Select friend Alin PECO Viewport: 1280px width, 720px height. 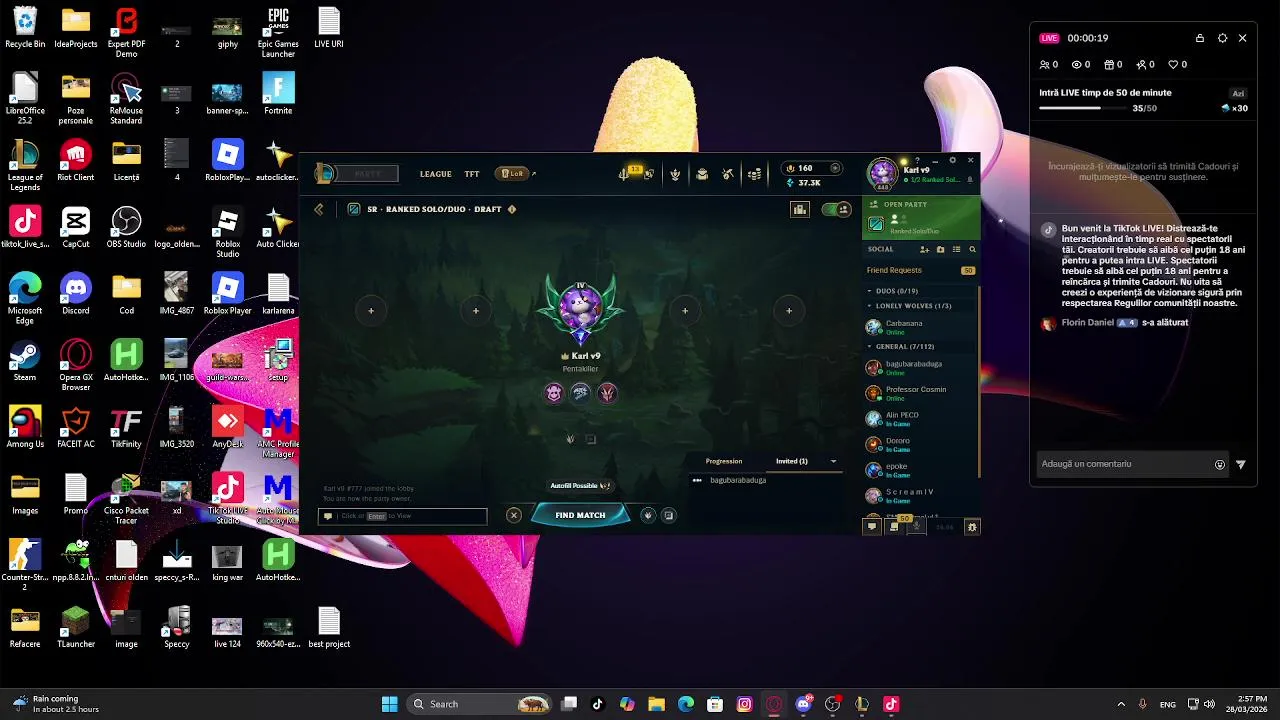920,419
